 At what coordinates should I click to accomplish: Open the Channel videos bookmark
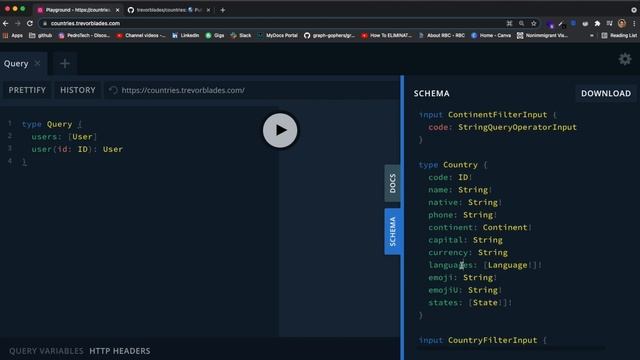click(x=140, y=36)
